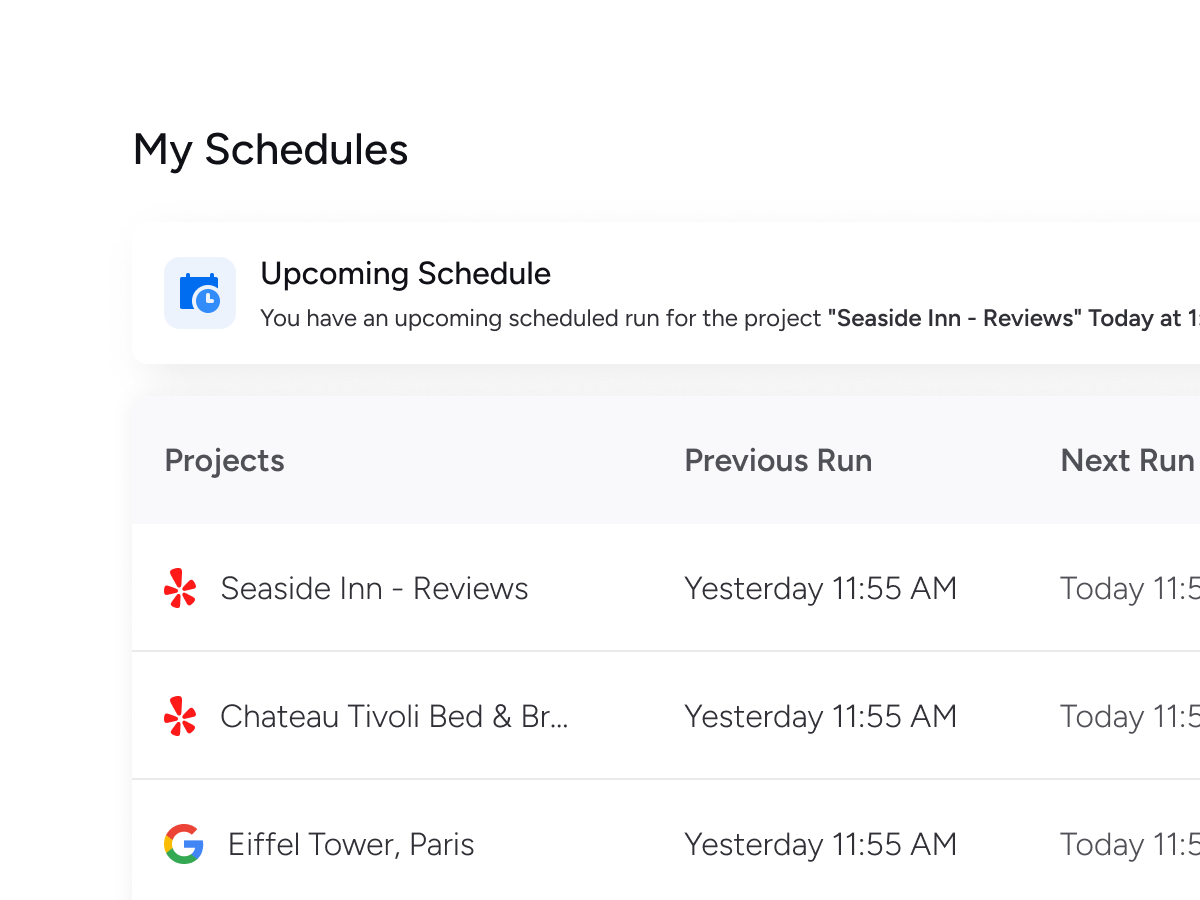1200x900 pixels.
Task: Click Eiffel Tower's next run time
Action: (1129, 844)
